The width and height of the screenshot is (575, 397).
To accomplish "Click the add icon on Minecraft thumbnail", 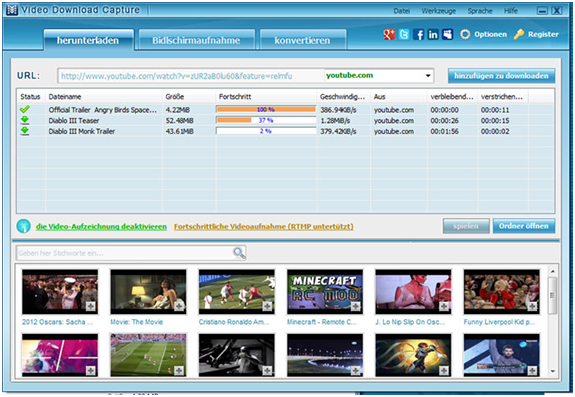I will click(355, 306).
